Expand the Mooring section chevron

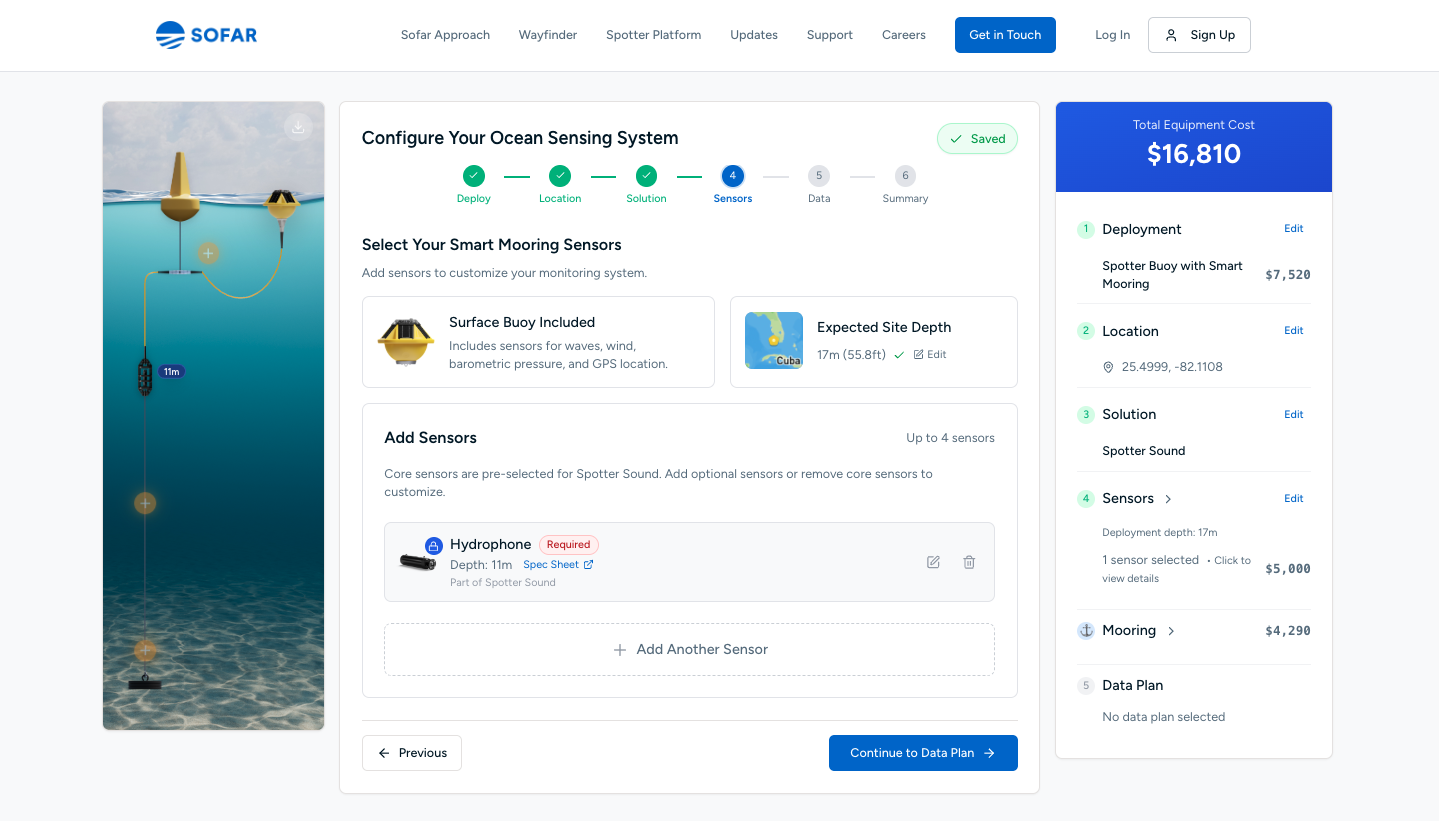point(1171,631)
